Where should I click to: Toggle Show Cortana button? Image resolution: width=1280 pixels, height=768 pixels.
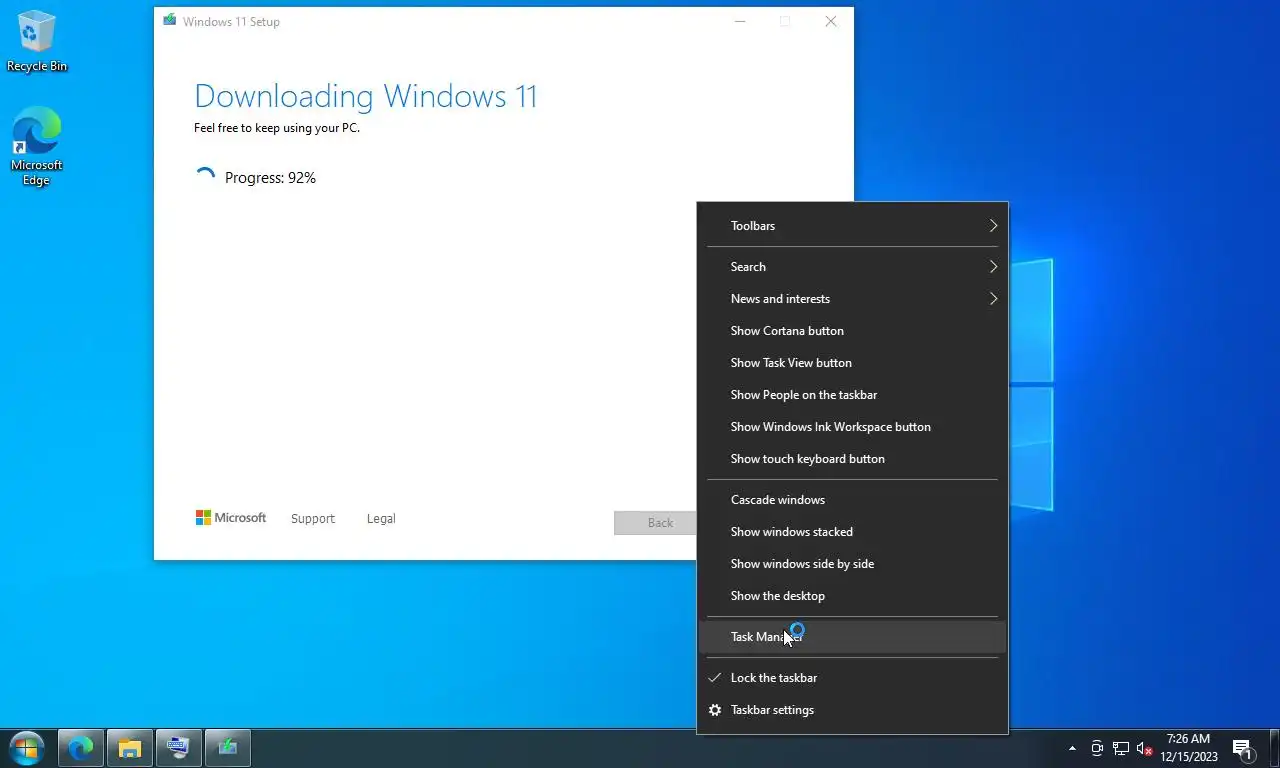pyautogui.click(x=852, y=331)
